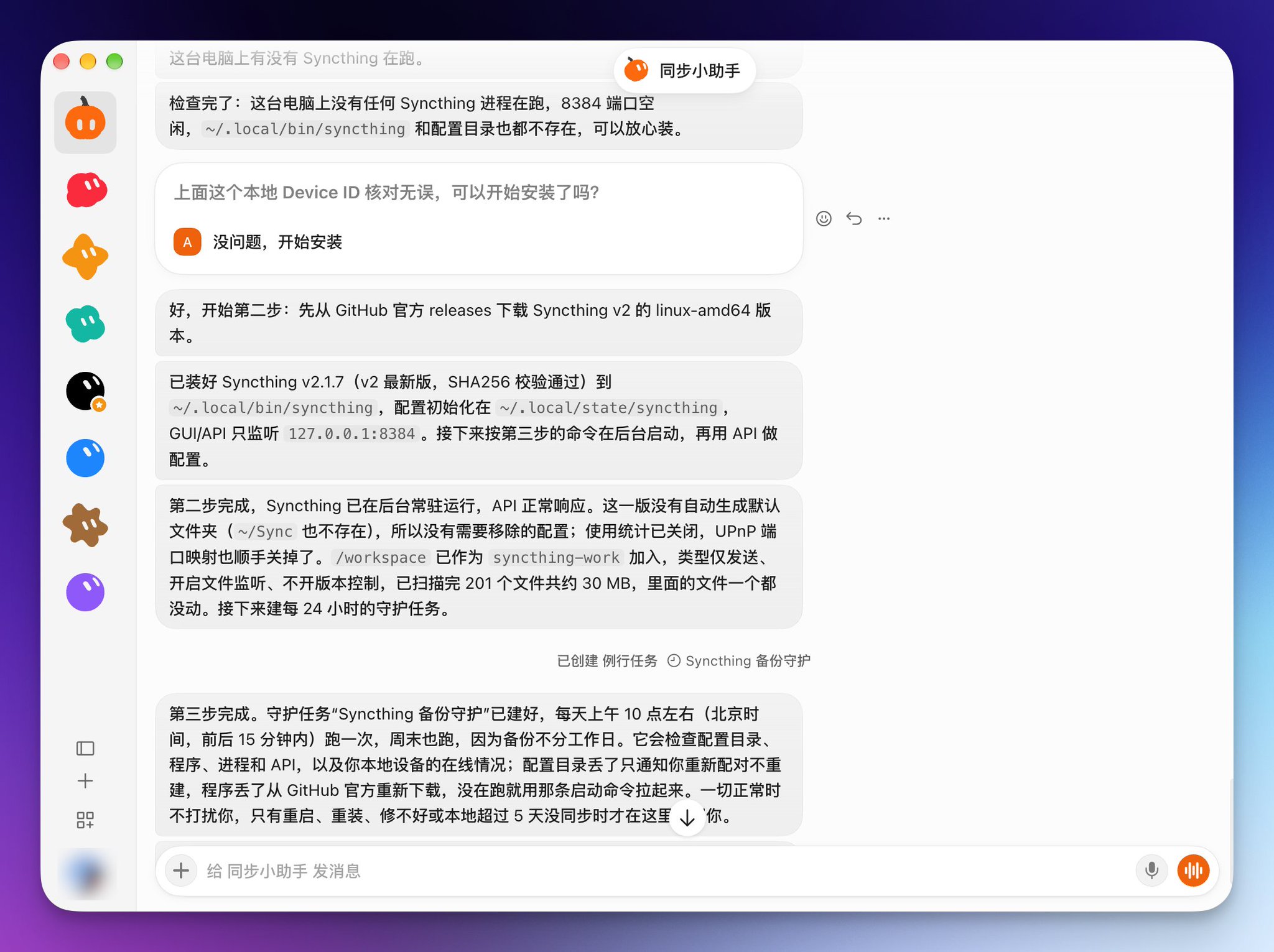Image resolution: width=1274 pixels, height=952 pixels.
Task: Start microphone dictation
Action: click(1151, 871)
